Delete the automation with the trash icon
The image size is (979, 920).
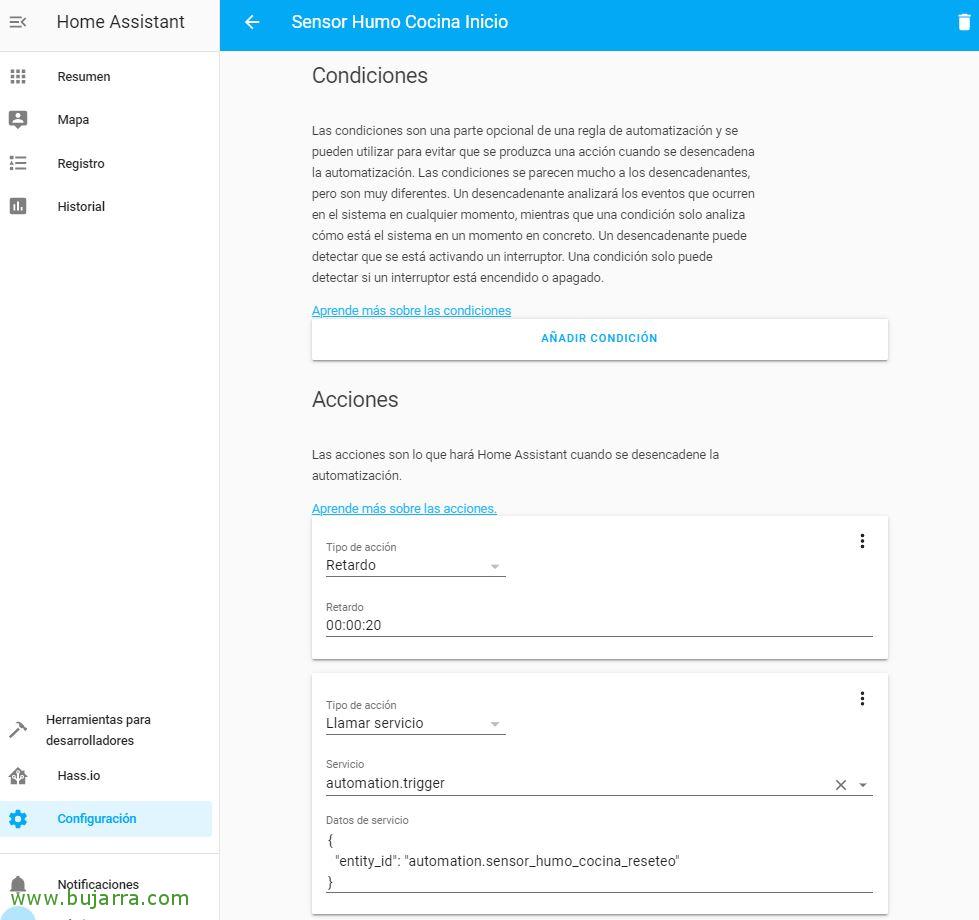pos(964,22)
